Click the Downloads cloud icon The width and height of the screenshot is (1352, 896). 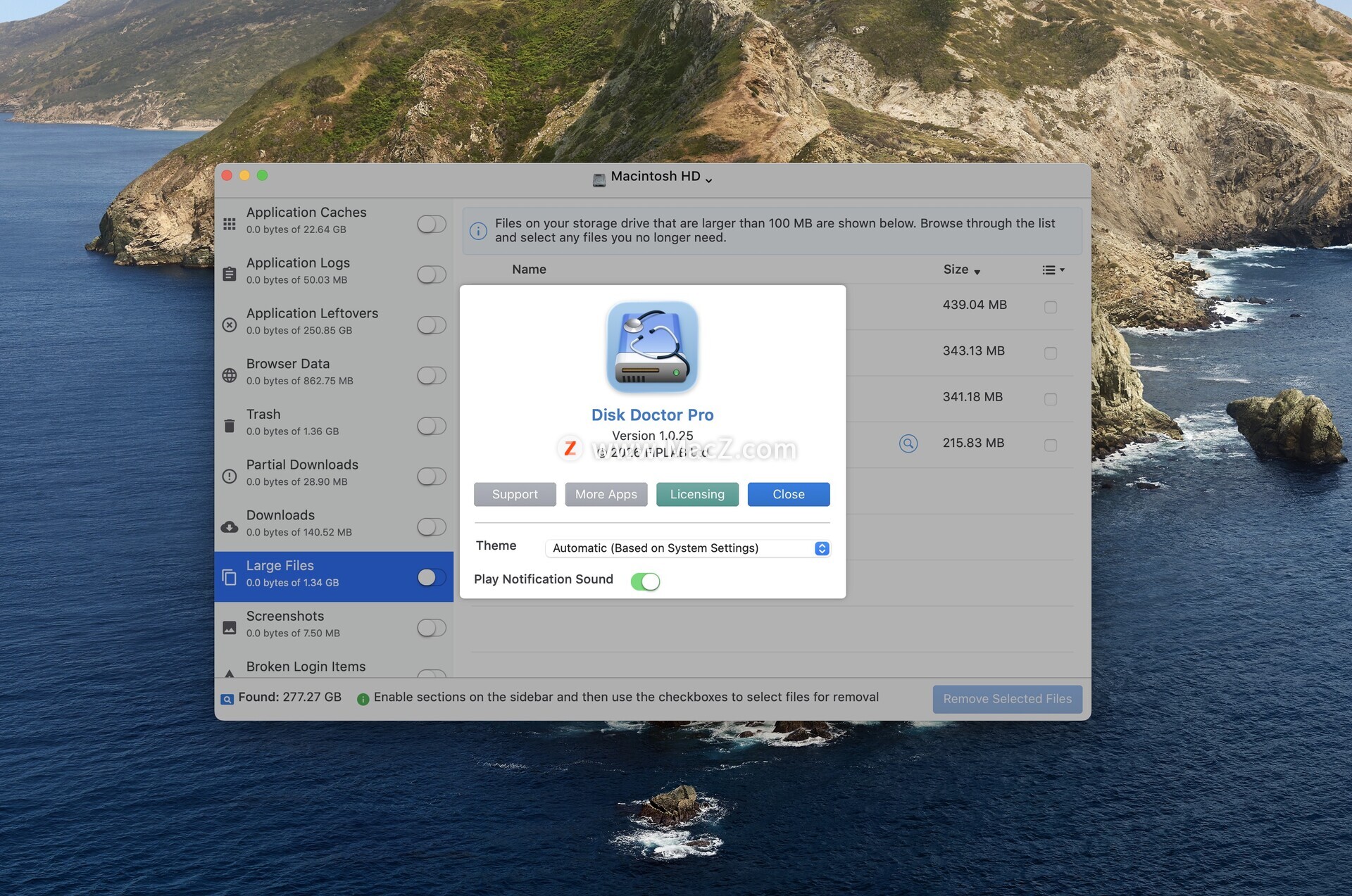tap(230, 526)
